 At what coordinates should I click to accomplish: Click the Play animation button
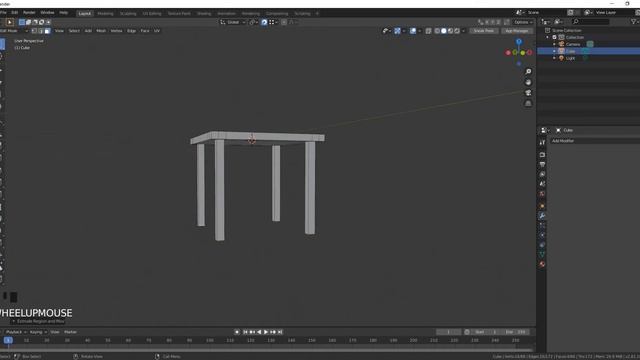point(266,332)
